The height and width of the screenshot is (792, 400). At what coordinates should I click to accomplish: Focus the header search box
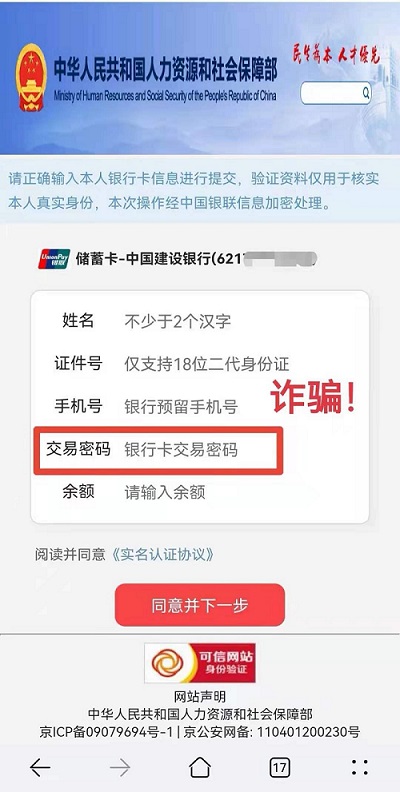click(336, 93)
